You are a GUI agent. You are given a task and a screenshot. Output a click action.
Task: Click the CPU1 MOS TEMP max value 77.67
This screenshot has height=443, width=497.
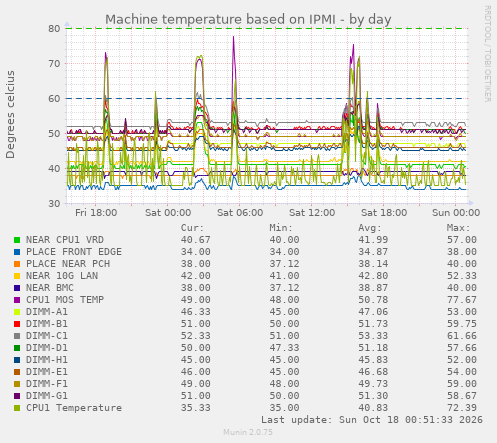click(462, 300)
